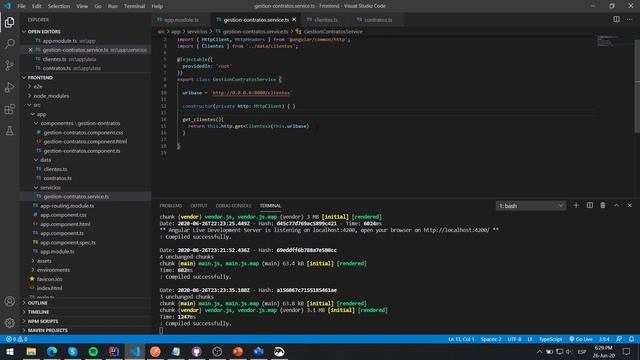Open the Terminal menu
Screen dimensions: 640x360
pos(134,6)
